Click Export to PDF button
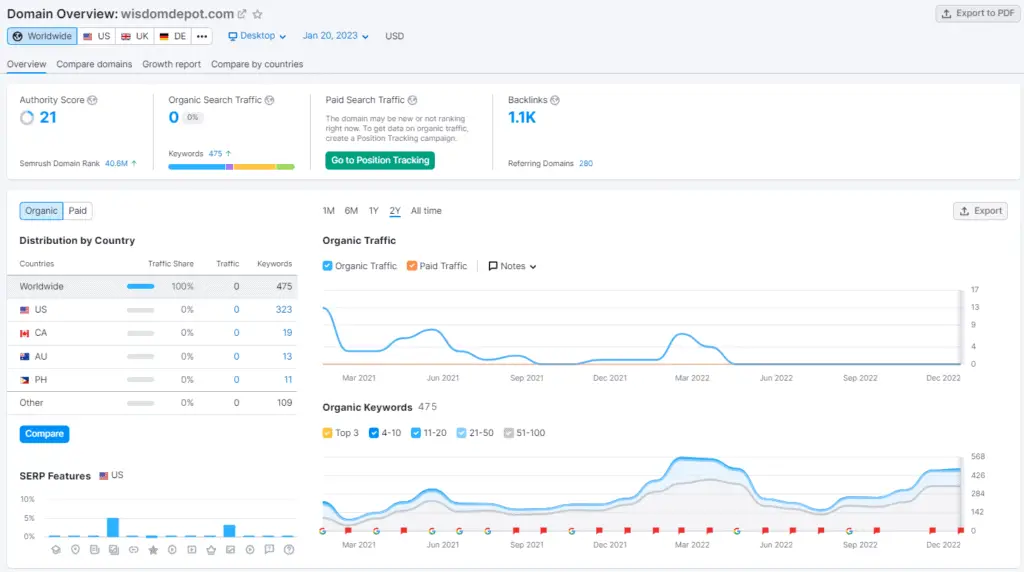 pos(978,13)
